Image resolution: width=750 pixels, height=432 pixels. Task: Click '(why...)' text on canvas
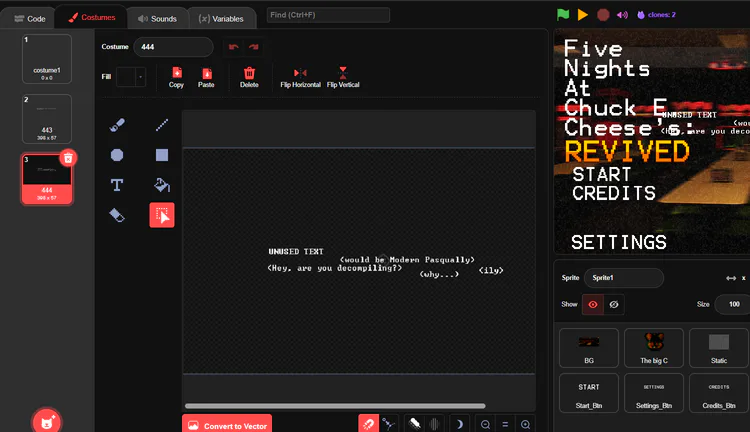tap(439, 274)
